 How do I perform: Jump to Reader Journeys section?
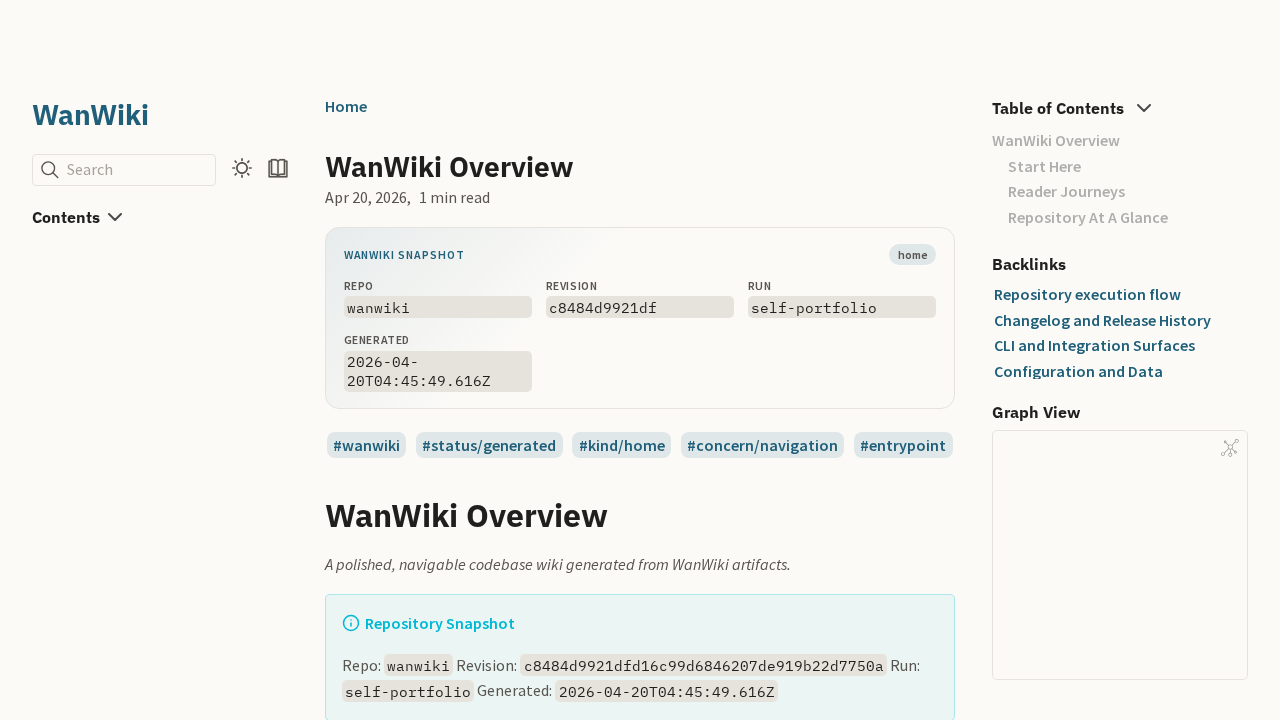1066,192
